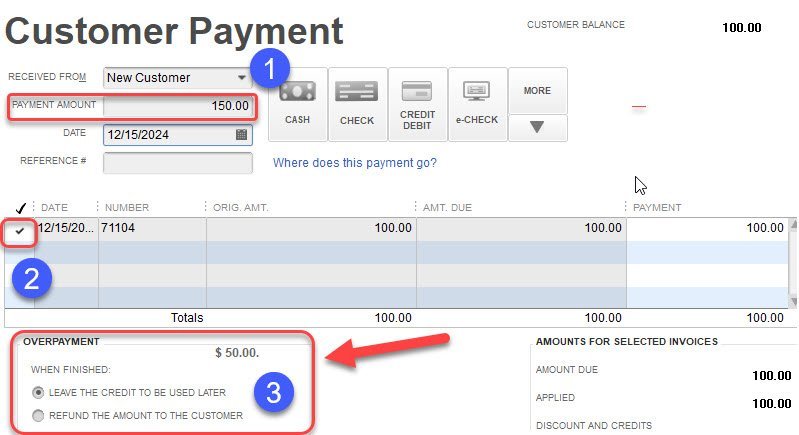Click into the Payment Amount field

[178, 106]
